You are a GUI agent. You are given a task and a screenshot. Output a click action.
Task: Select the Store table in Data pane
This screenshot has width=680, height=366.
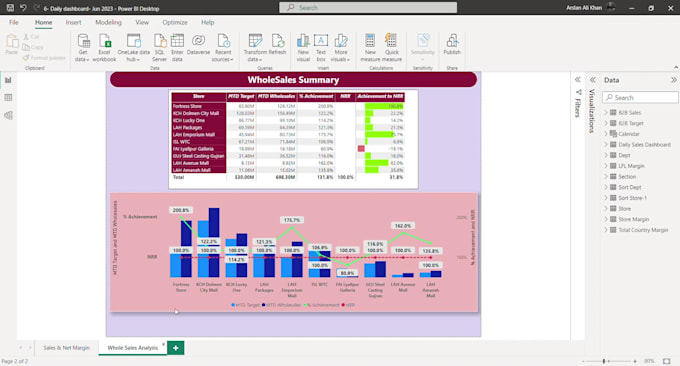click(624, 209)
